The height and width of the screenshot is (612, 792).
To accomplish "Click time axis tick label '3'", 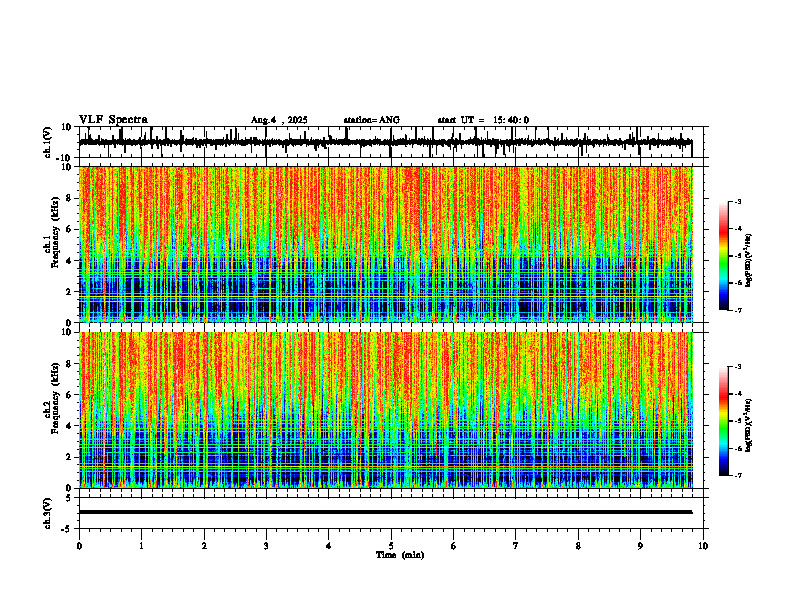I will [x=266, y=546].
